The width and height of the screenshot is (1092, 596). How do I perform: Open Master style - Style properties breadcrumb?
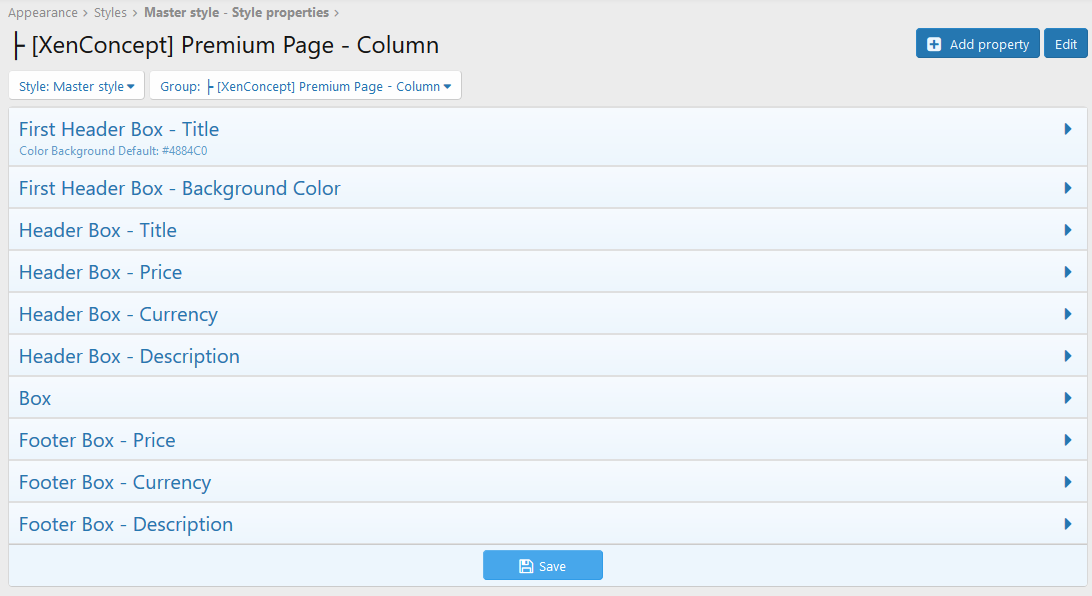[236, 13]
